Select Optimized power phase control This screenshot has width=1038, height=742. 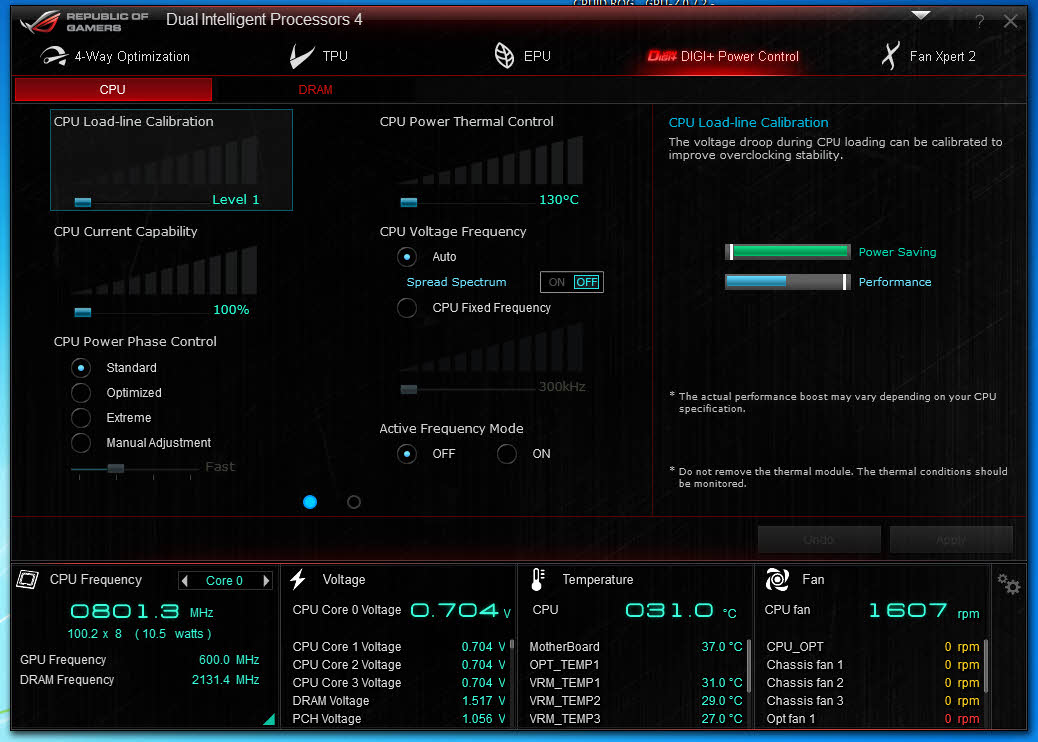pos(81,393)
